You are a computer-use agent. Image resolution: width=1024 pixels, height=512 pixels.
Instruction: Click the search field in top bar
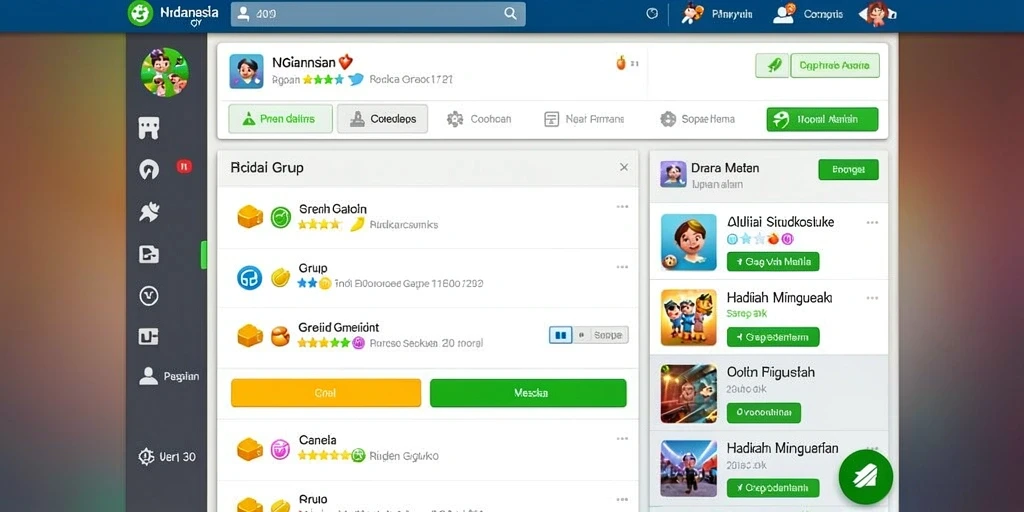point(378,14)
